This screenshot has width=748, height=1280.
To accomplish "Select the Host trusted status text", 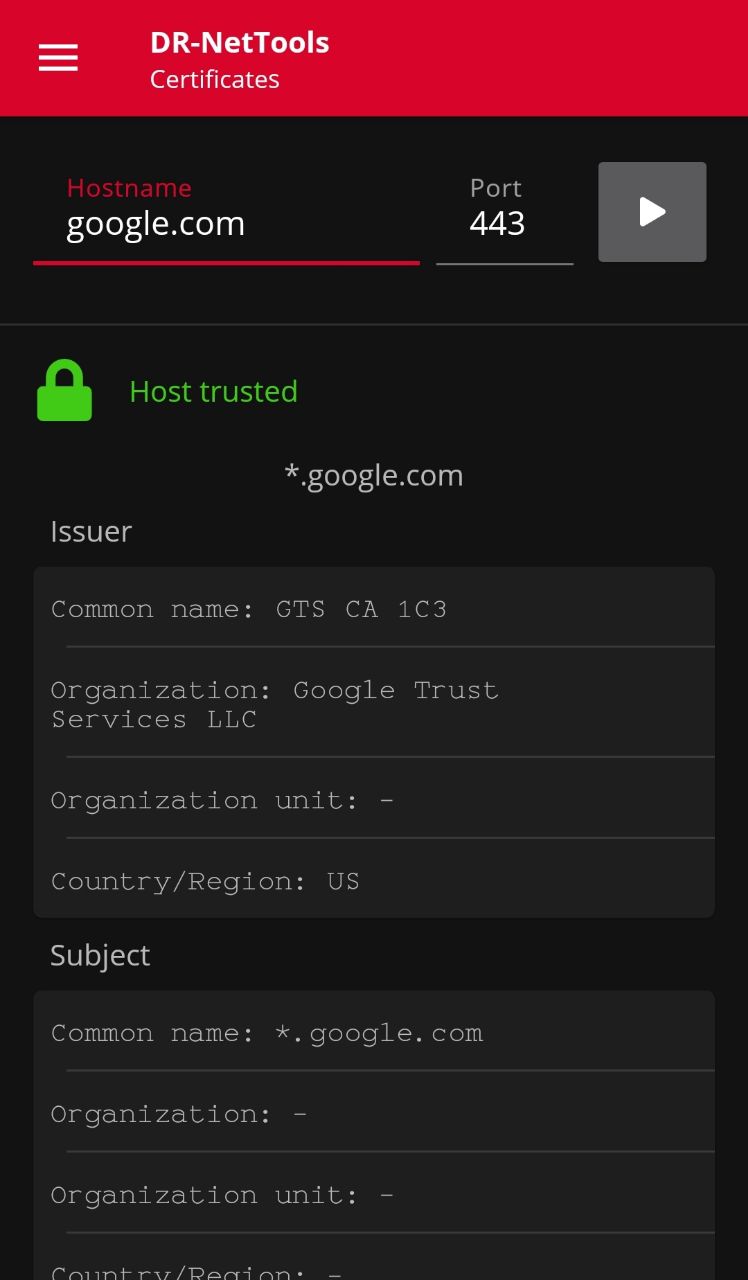I will click(214, 391).
